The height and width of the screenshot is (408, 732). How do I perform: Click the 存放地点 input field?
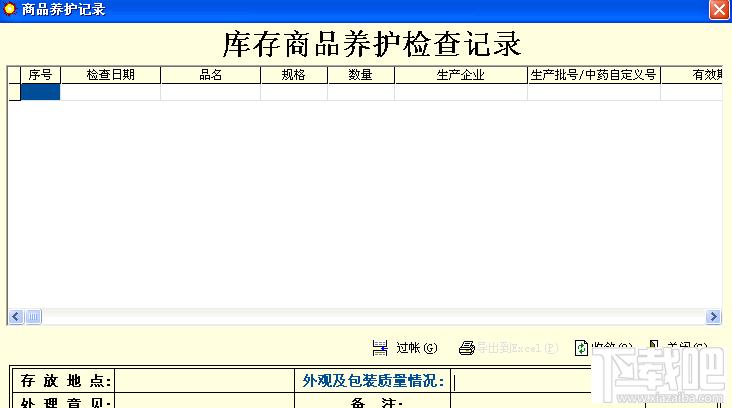pyautogui.click(x=204, y=381)
